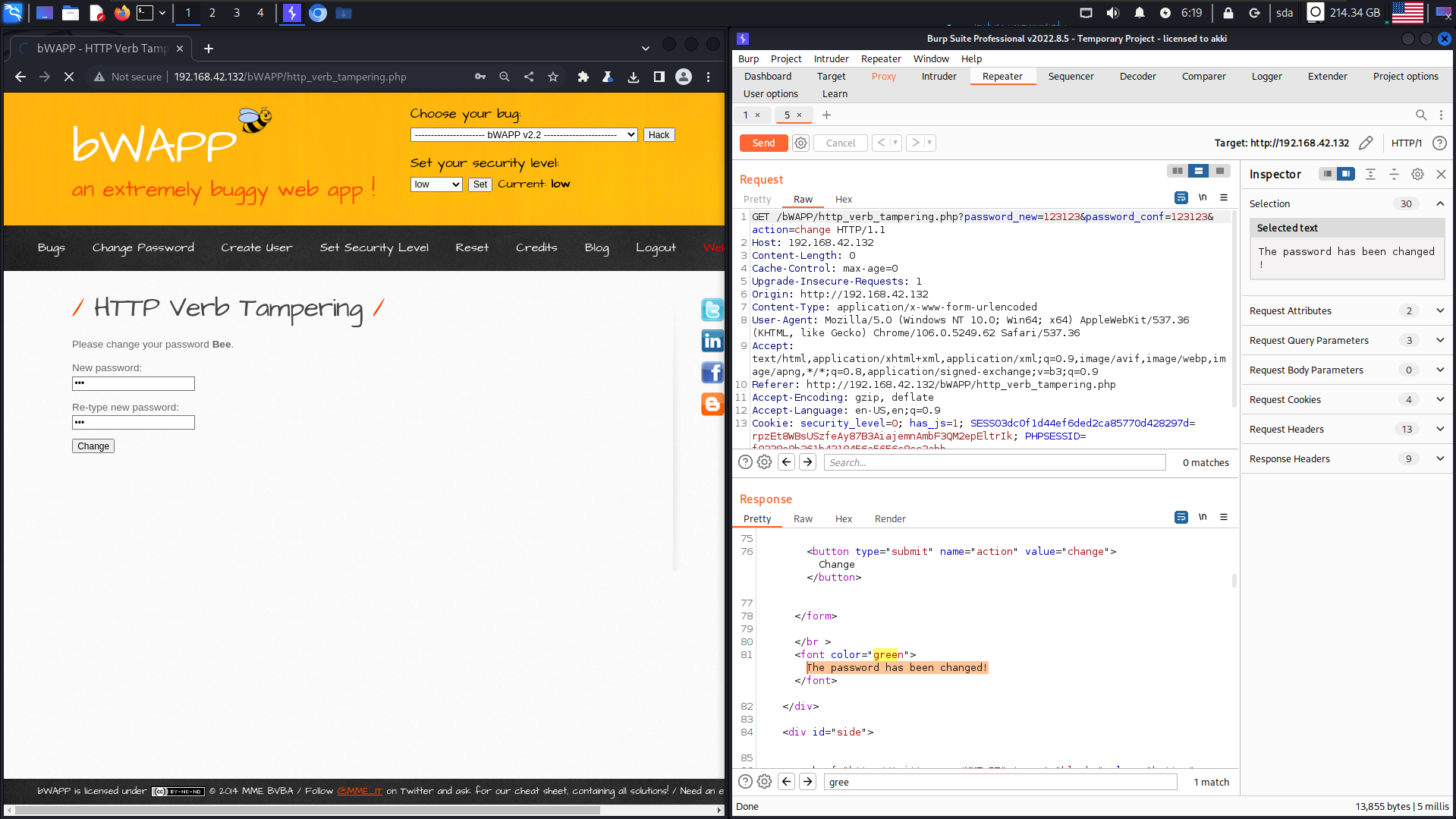Screen dimensions: 1456x819
Task: Click the request Search input field
Action: click(x=995, y=462)
